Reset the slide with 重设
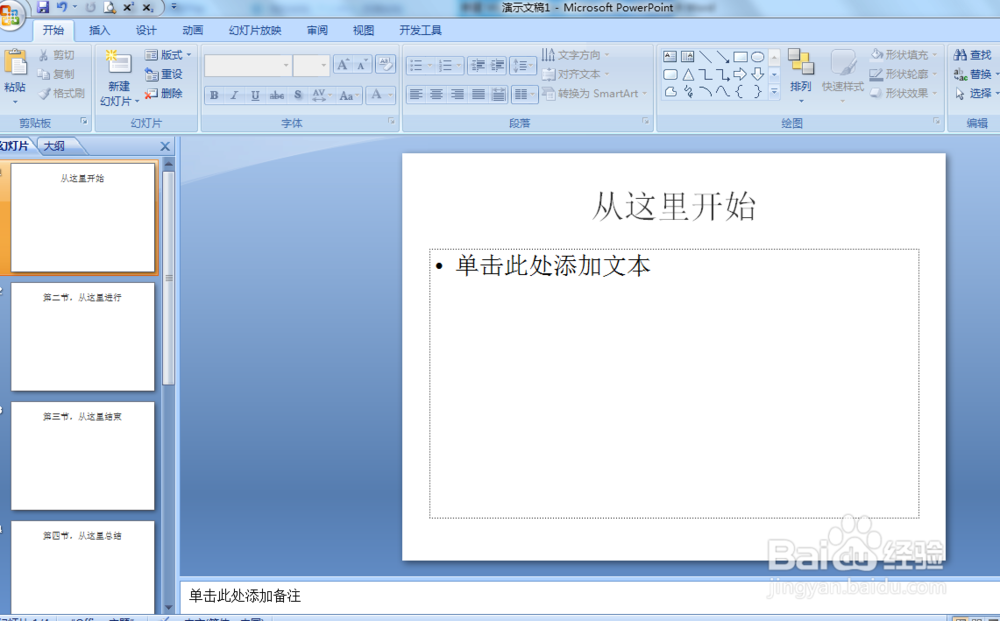1000x621 pixels. coord(164,74)
